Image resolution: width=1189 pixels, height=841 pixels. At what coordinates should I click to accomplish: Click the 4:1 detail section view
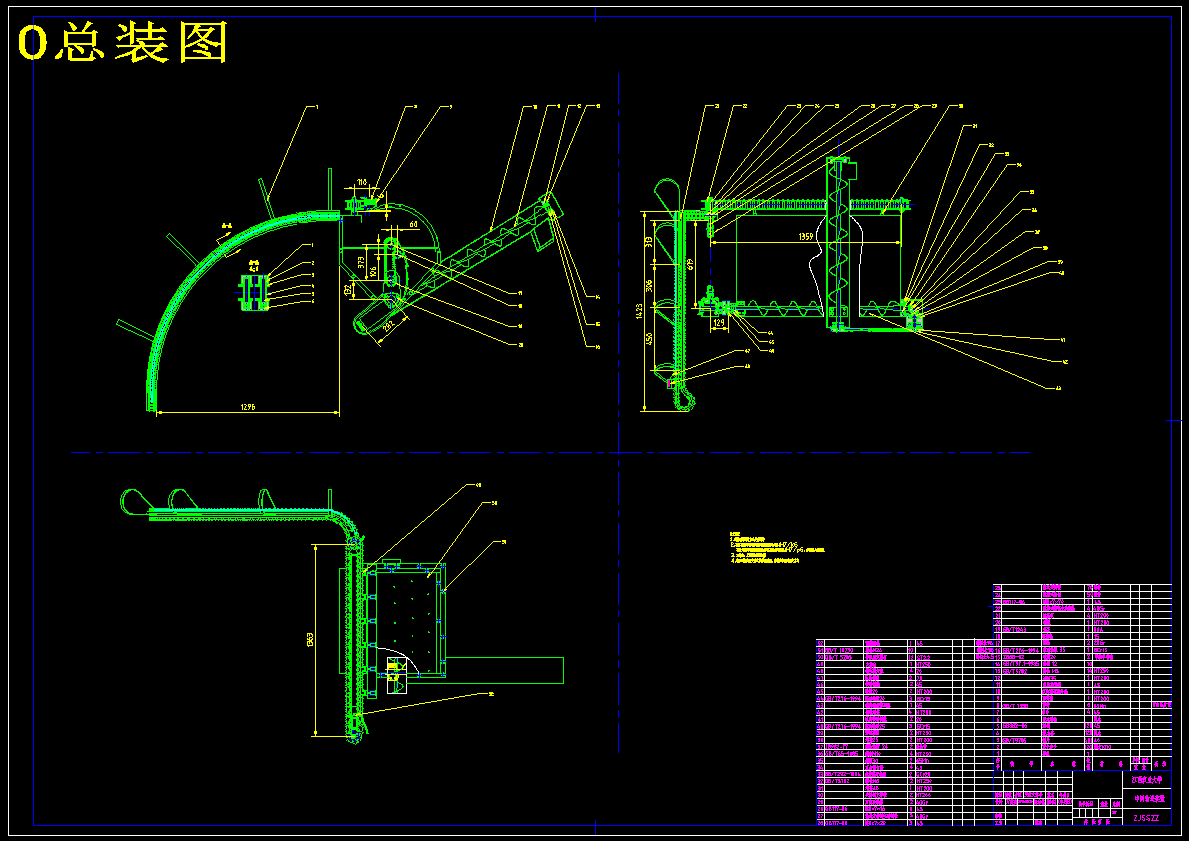(255, 292)
